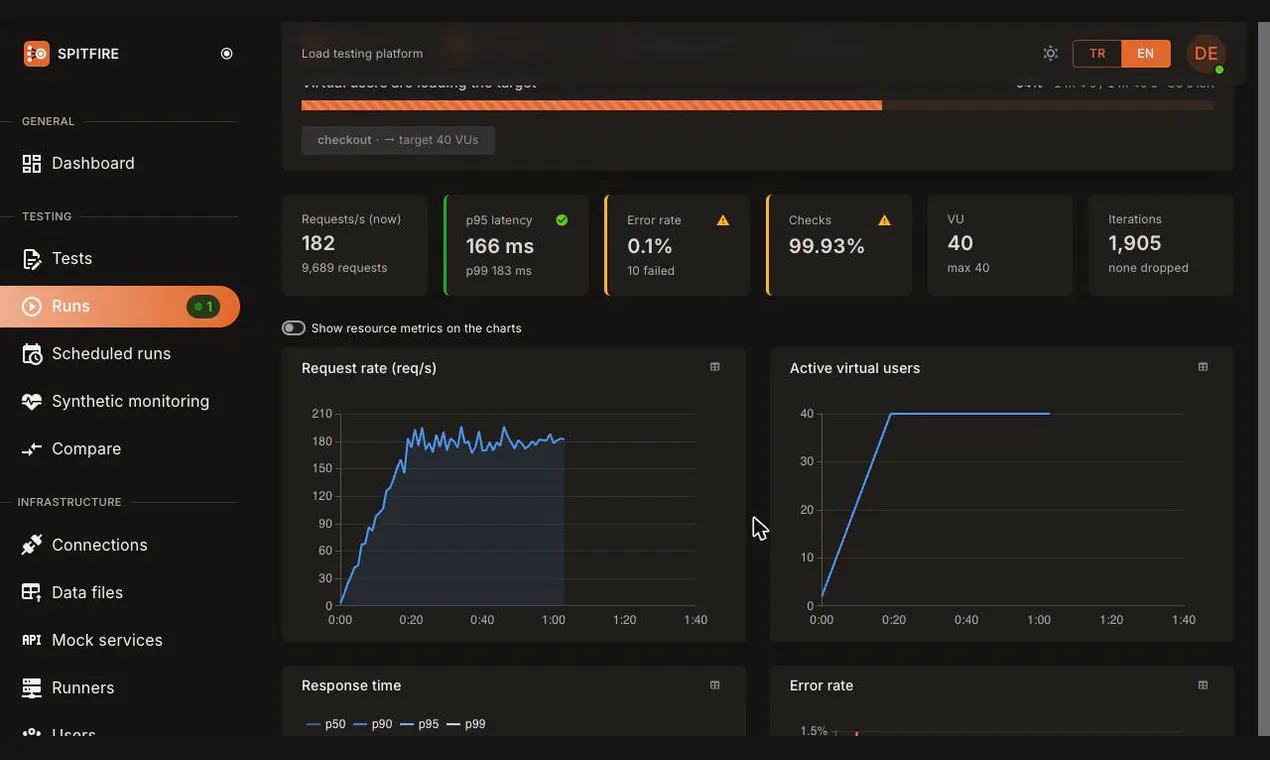The image size is (1270, 760).
Task: Open Dashboard via its sidebar icon
Action: [32, 163]
